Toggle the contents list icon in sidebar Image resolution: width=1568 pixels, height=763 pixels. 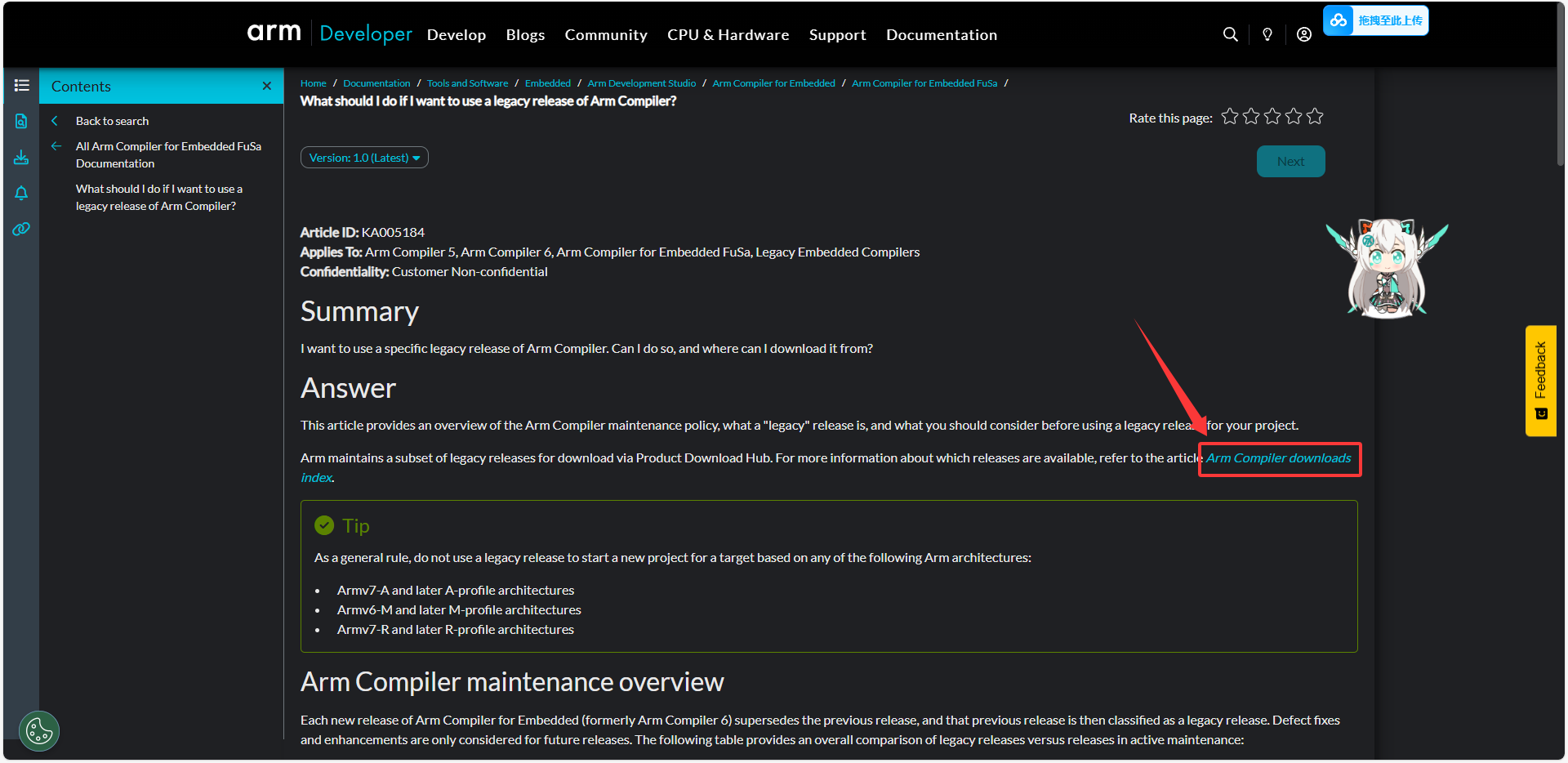[21, 86]
